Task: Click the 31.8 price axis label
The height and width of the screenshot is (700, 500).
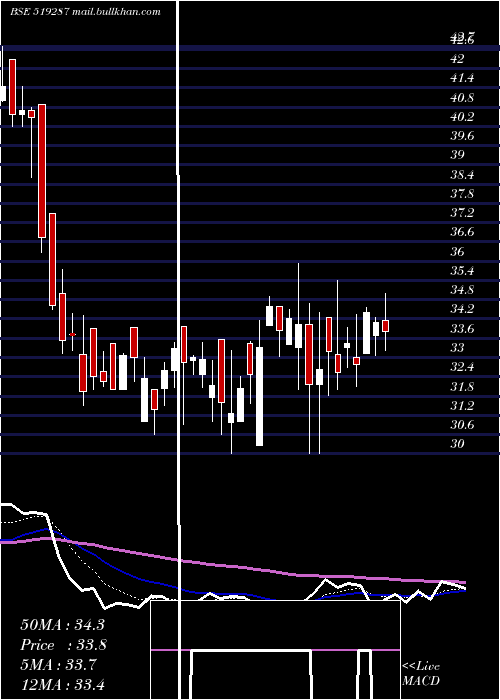Action: tap(462, 387)
